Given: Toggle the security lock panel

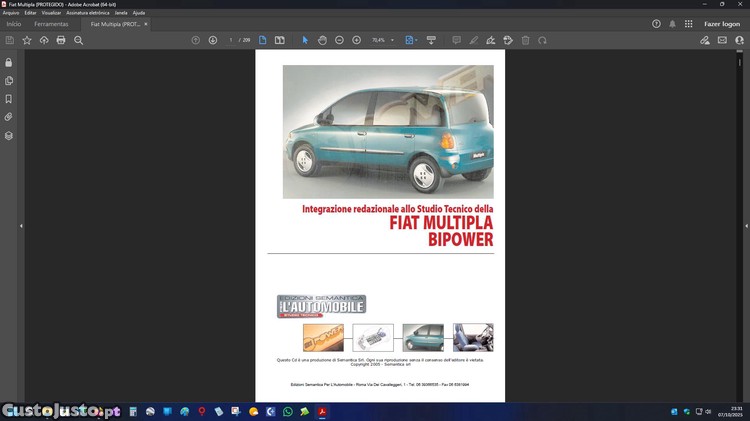Looking at the screenshot, I should click(x=9, y=62).
